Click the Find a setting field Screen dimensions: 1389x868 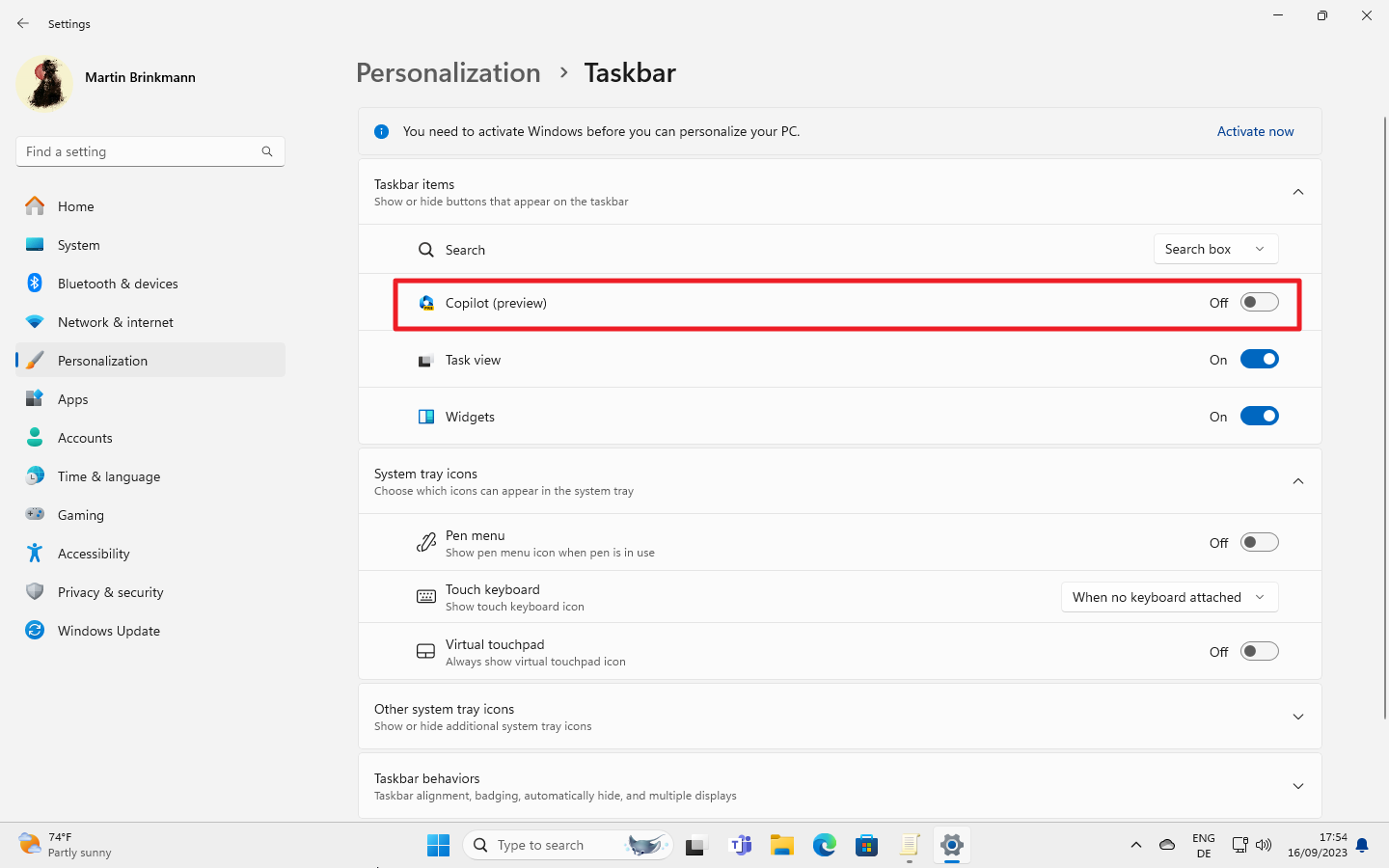[x=150, y=151]
